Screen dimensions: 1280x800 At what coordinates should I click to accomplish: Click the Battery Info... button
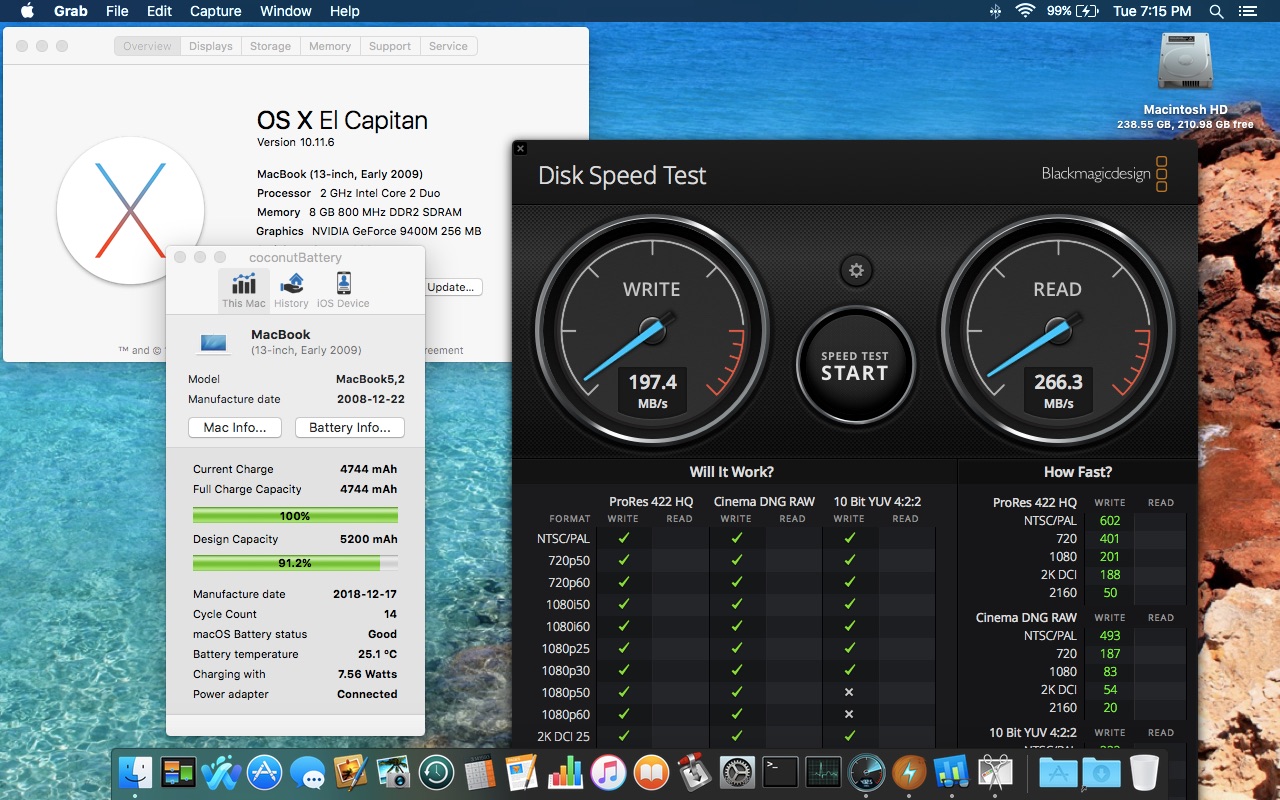click(350, 427)
